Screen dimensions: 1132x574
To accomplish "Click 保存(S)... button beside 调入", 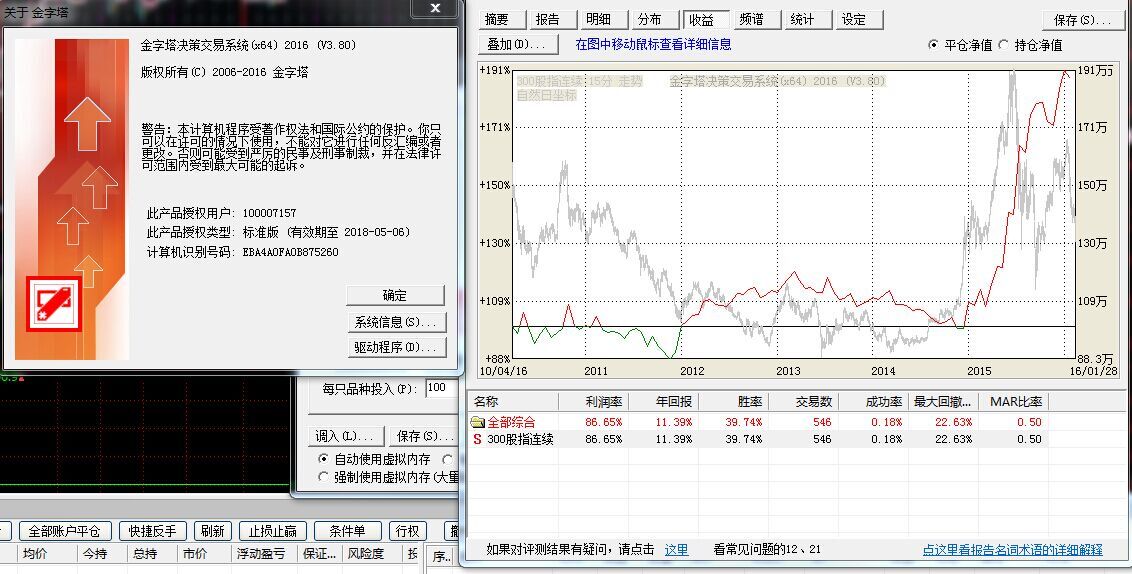I will (424, 436).
